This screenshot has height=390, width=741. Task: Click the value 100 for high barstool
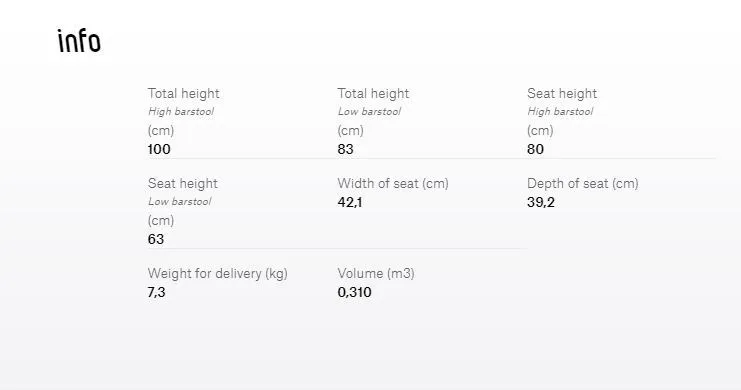tap(159, 149)
